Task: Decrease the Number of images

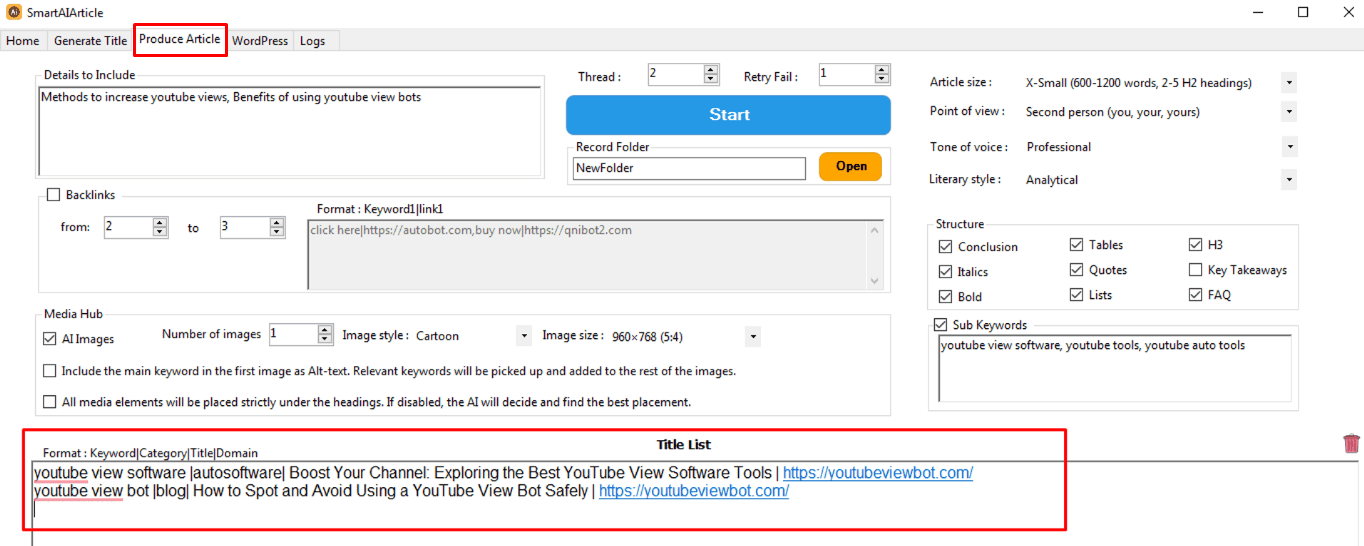Action: click(325, 339)
